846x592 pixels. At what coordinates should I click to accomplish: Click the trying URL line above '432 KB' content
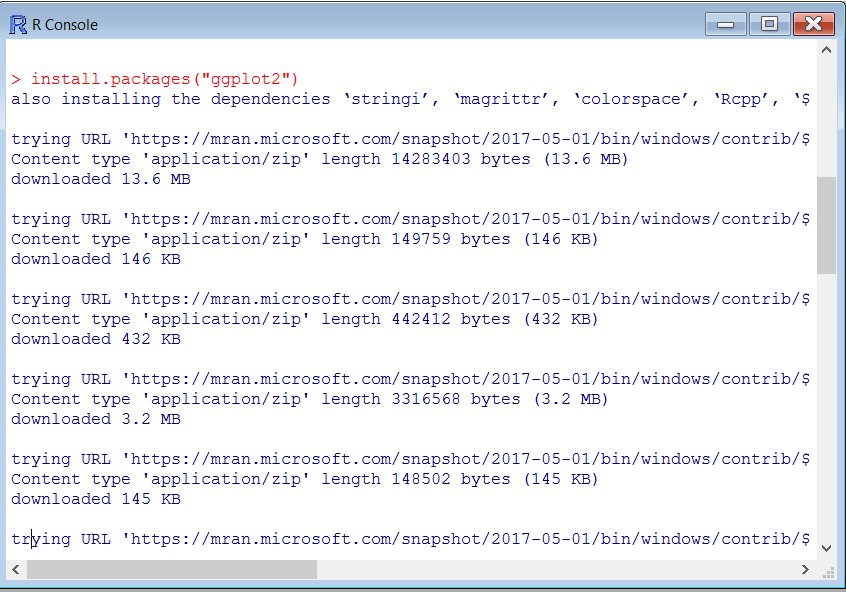click(410, 299)
